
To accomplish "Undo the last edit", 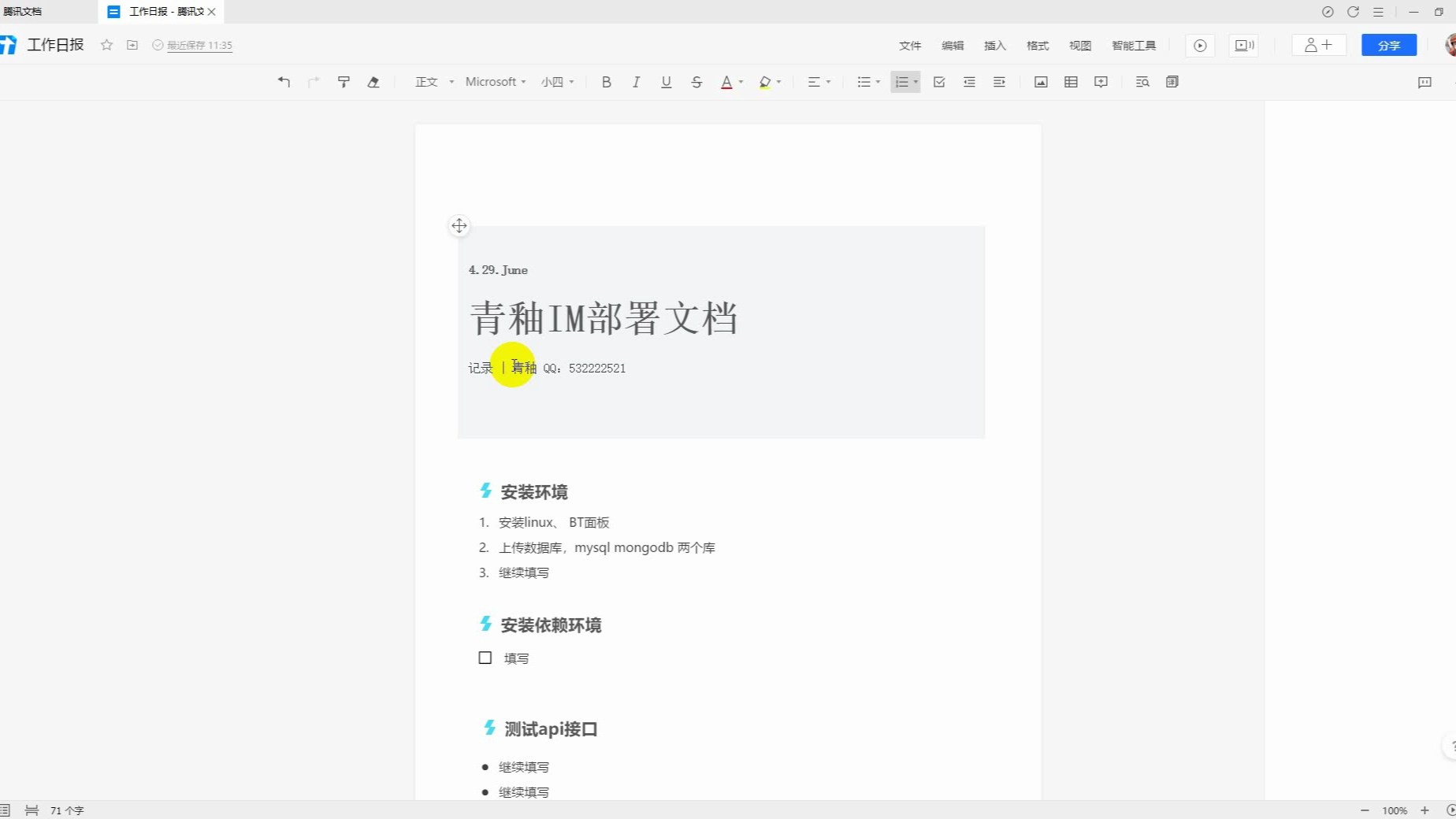I will pos(284,82).
